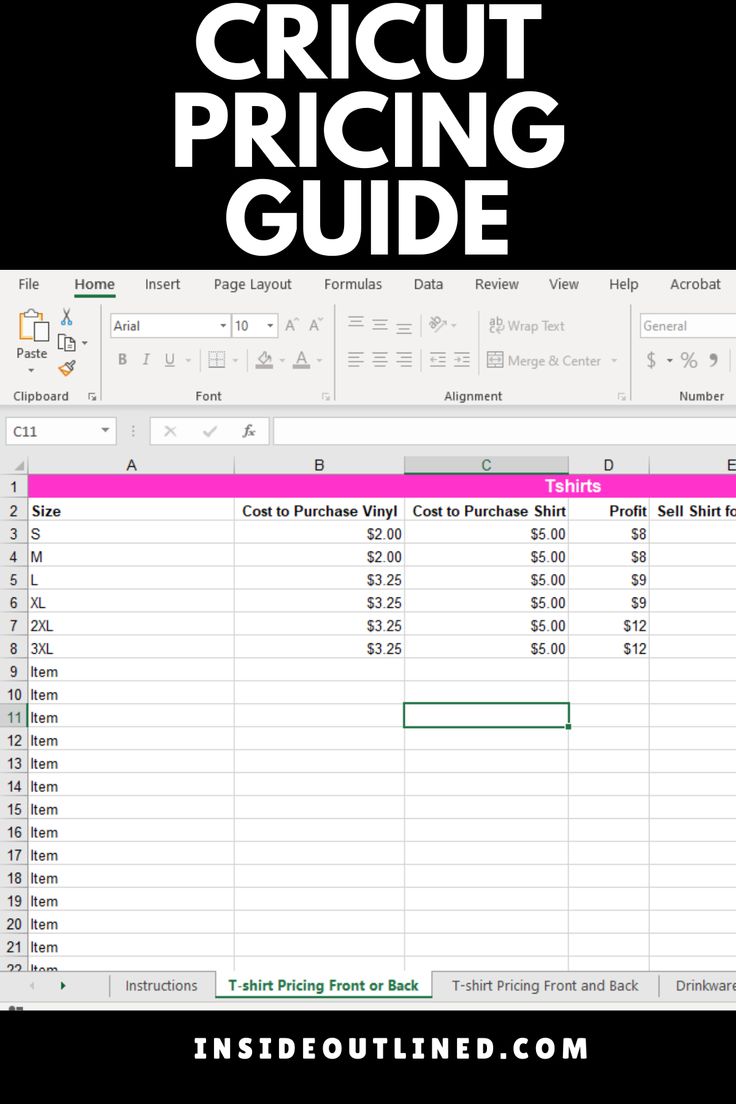Apply Accounting dollar number format
The image size is (736, 1104).
click(x=651, y=360)
